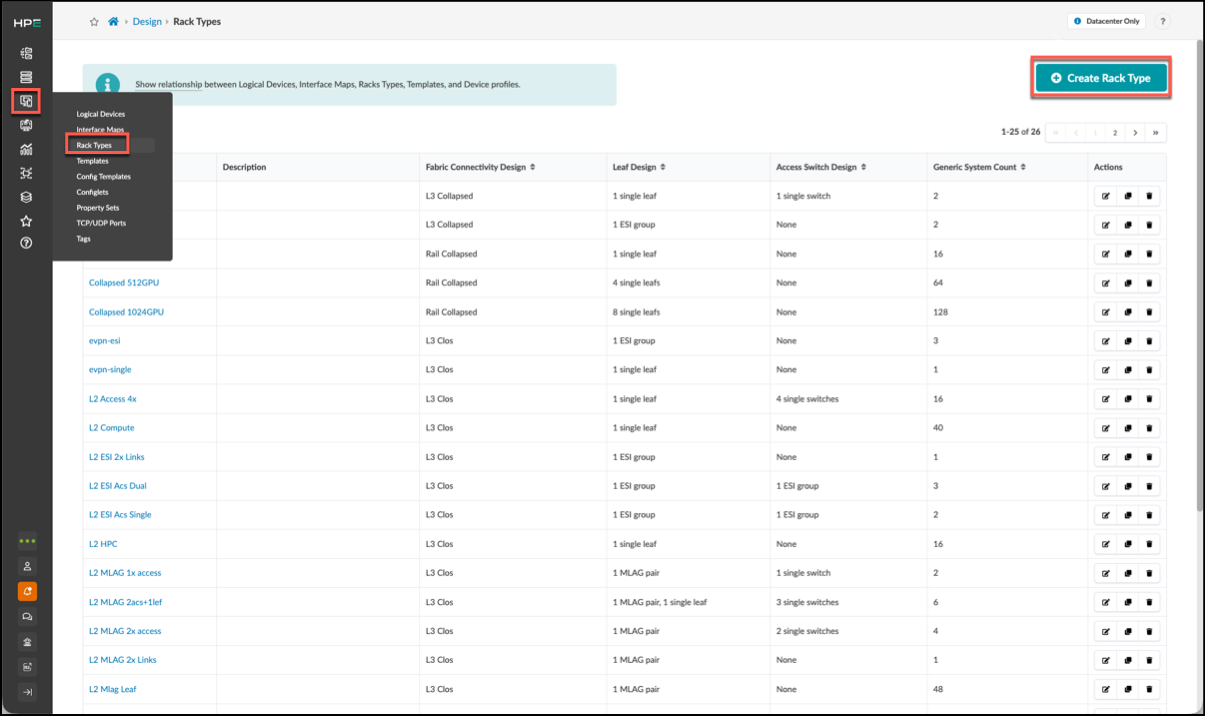Open the Design icon in left sidebar

(26, 101)
